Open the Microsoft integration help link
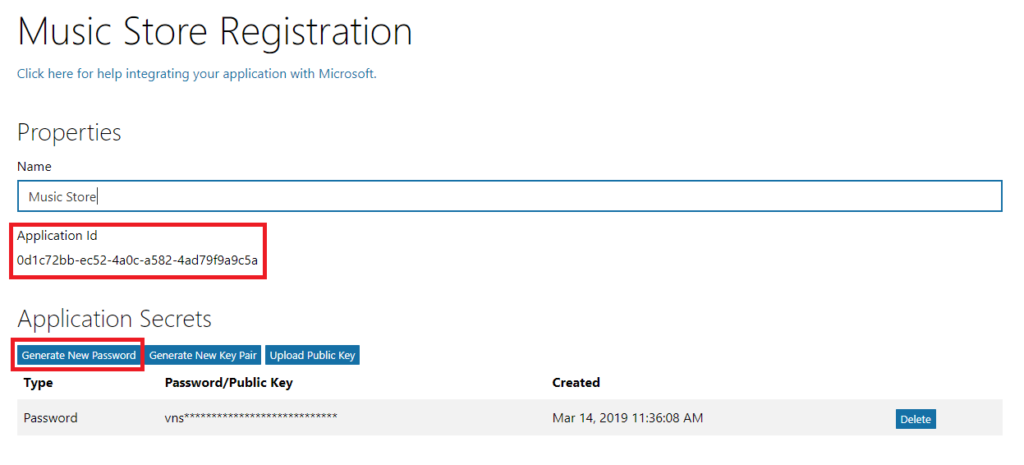Viewport: 1024px width, 465px height. [197, 74]
